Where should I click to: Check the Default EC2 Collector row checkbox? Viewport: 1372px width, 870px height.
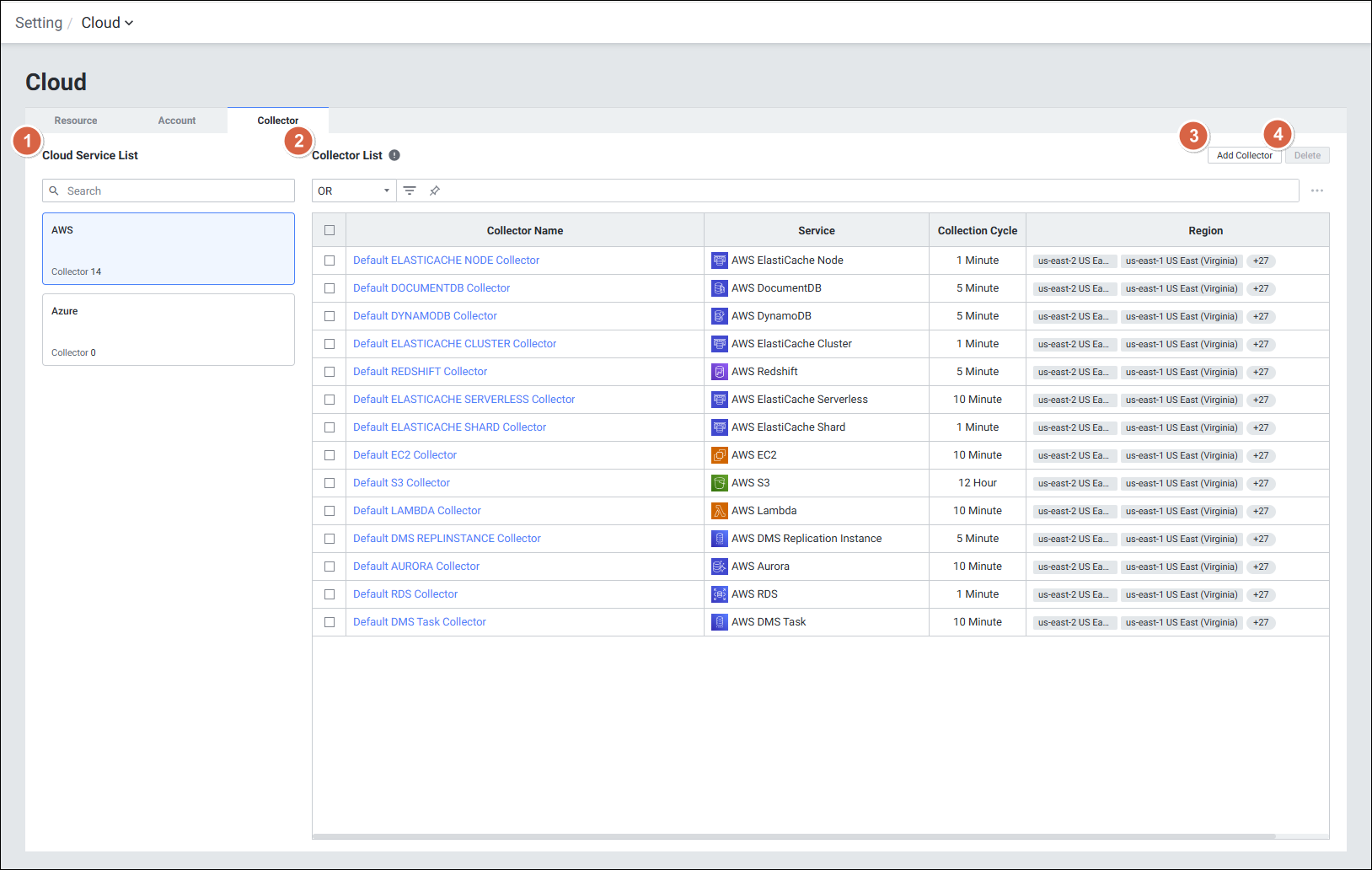330,455
